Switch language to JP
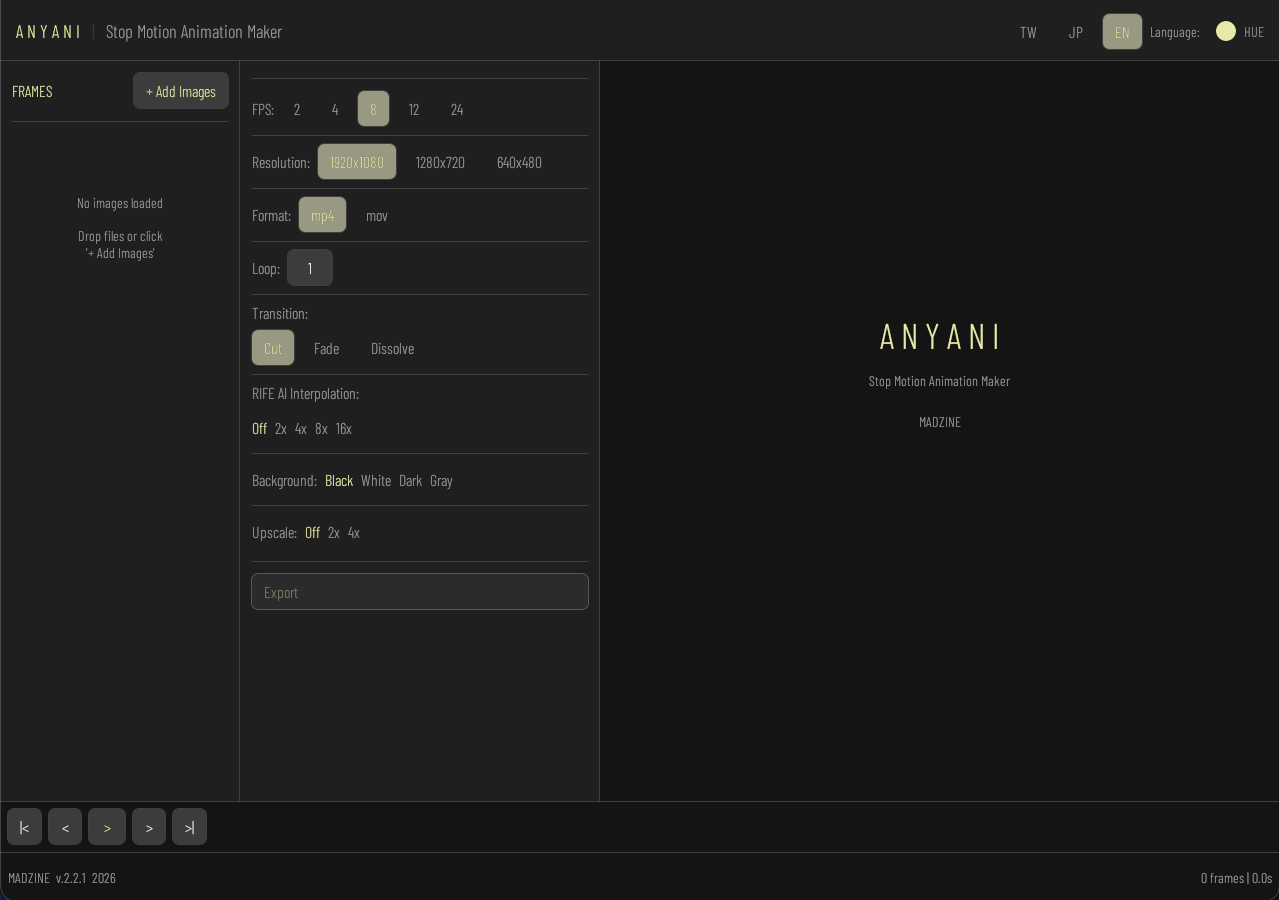This screenshot has width=1279, height=900. (x=1075, y=32)
